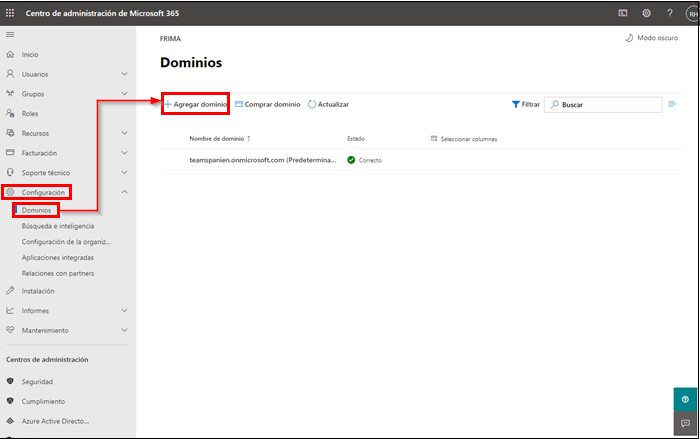This screenshot has width=700, height=439.
Task: Click the Facturación card icon
Action: [10, 152]
